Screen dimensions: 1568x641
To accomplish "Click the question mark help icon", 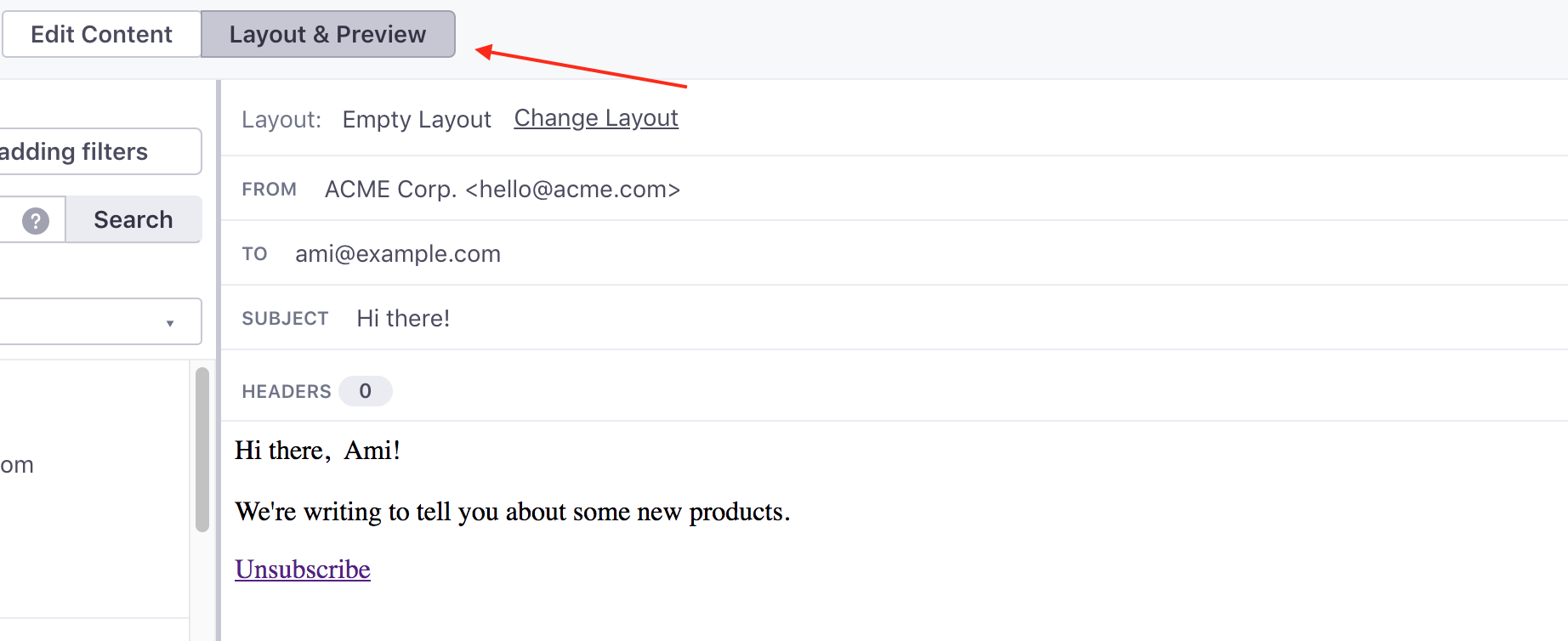I will click(35, 220).
